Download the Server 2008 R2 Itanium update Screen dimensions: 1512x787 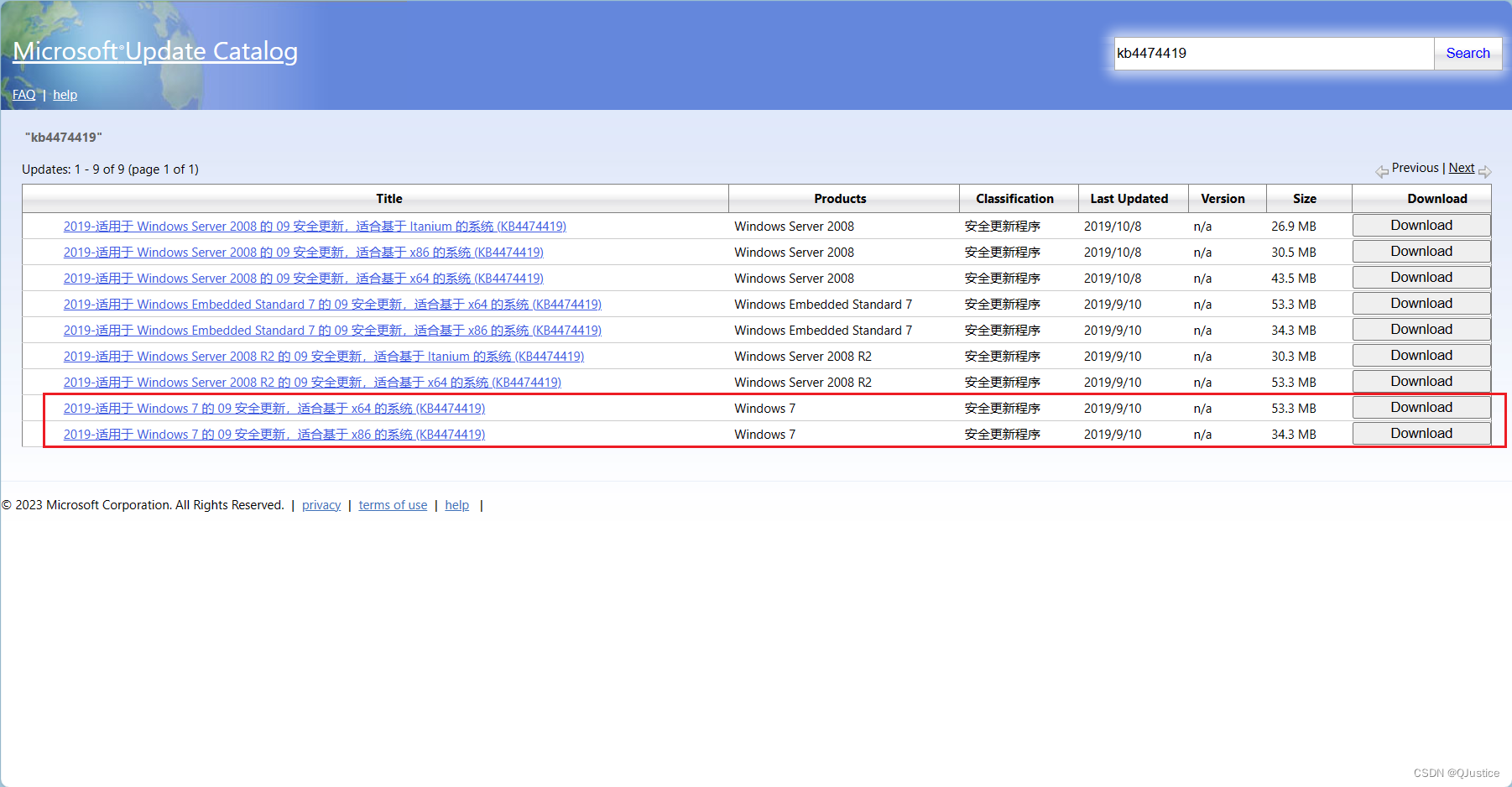point(1421,356)
